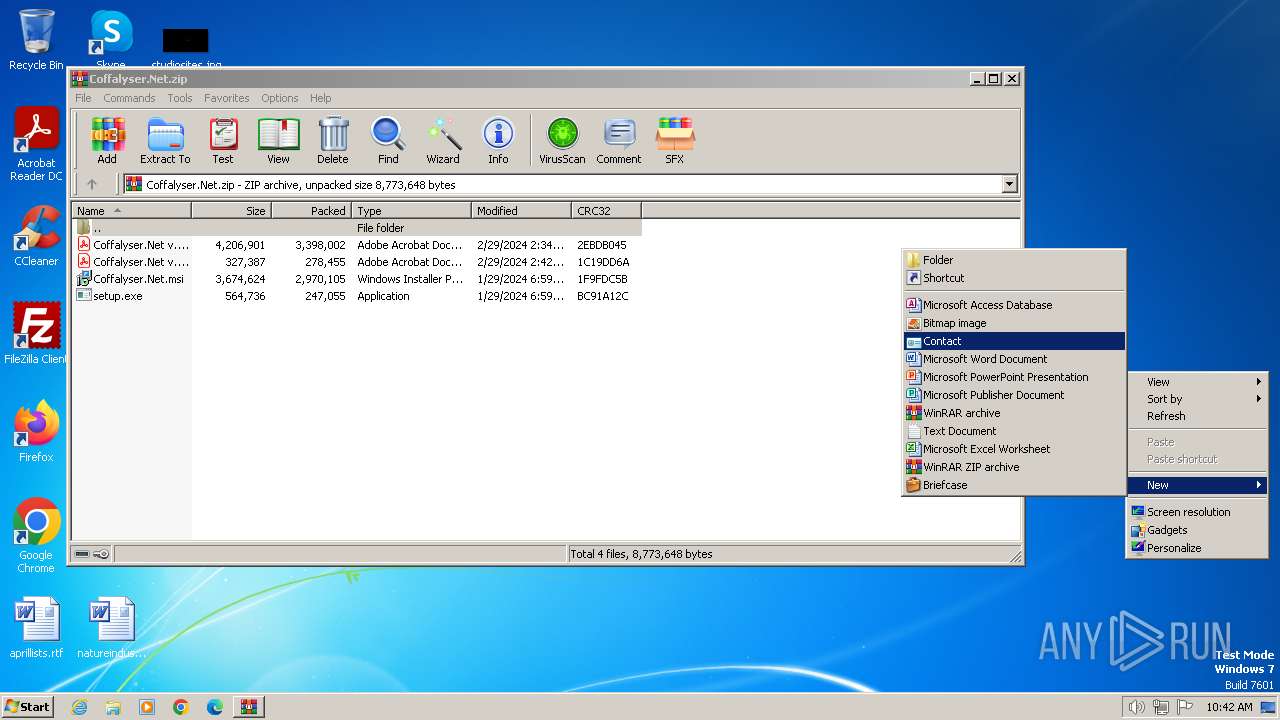The height and width of the screenshot is (720, 1280).
Task: Open the Find magnifier tool
Action: [388, 141]
